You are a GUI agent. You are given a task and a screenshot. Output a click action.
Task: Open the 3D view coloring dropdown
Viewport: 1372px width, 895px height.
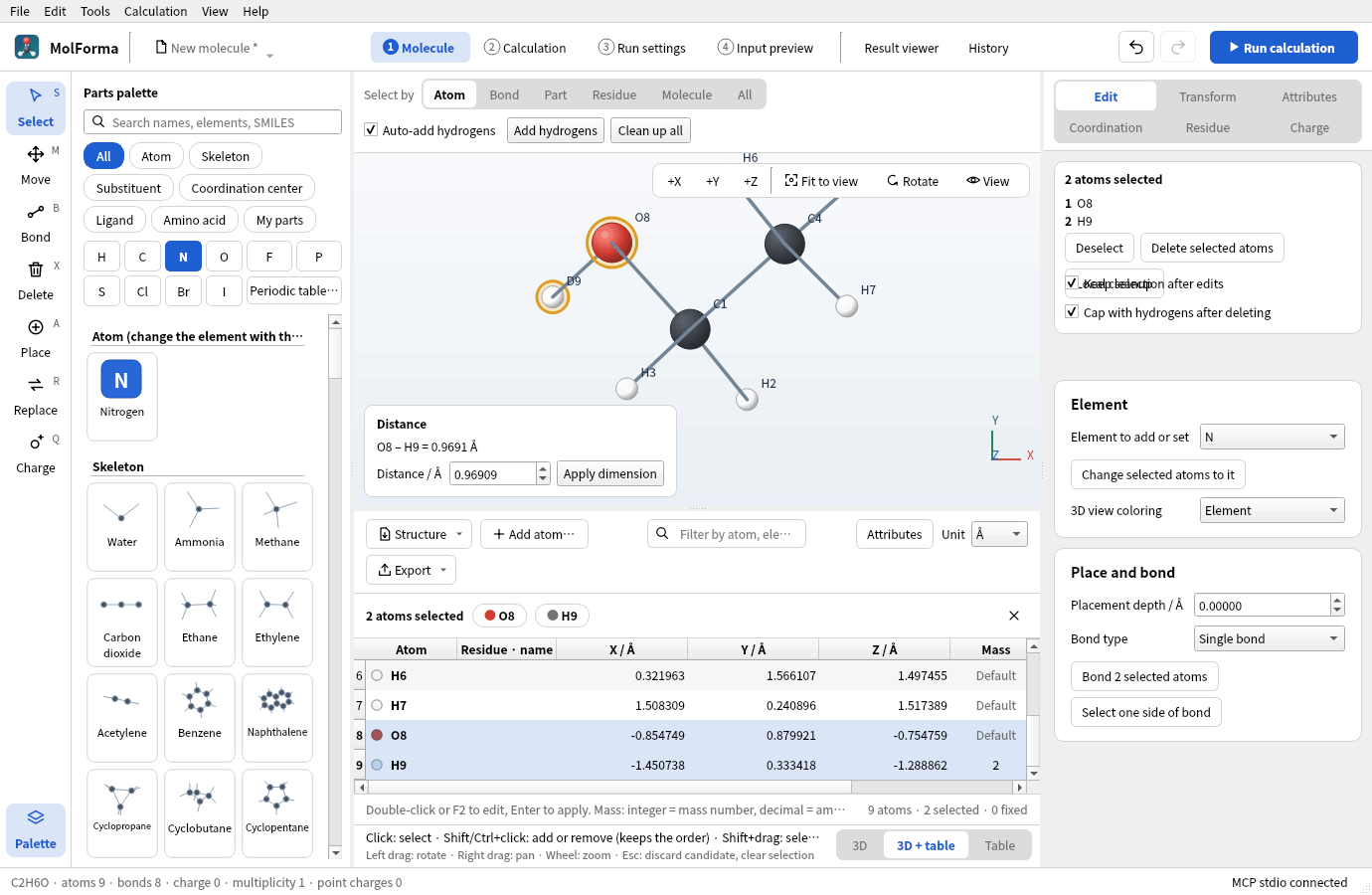coord(1273,510)
